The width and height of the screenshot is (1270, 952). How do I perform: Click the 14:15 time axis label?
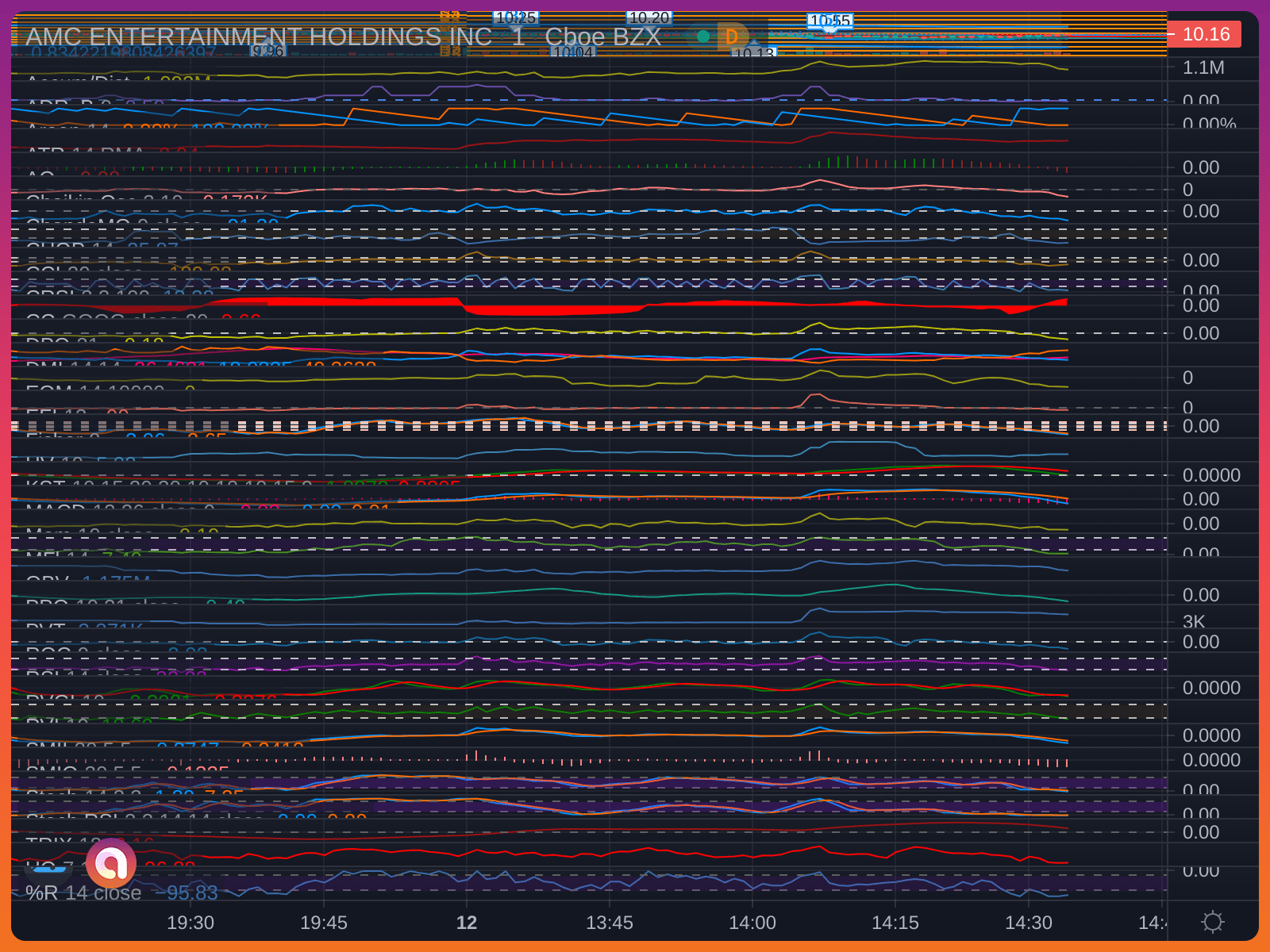point(895,923)
